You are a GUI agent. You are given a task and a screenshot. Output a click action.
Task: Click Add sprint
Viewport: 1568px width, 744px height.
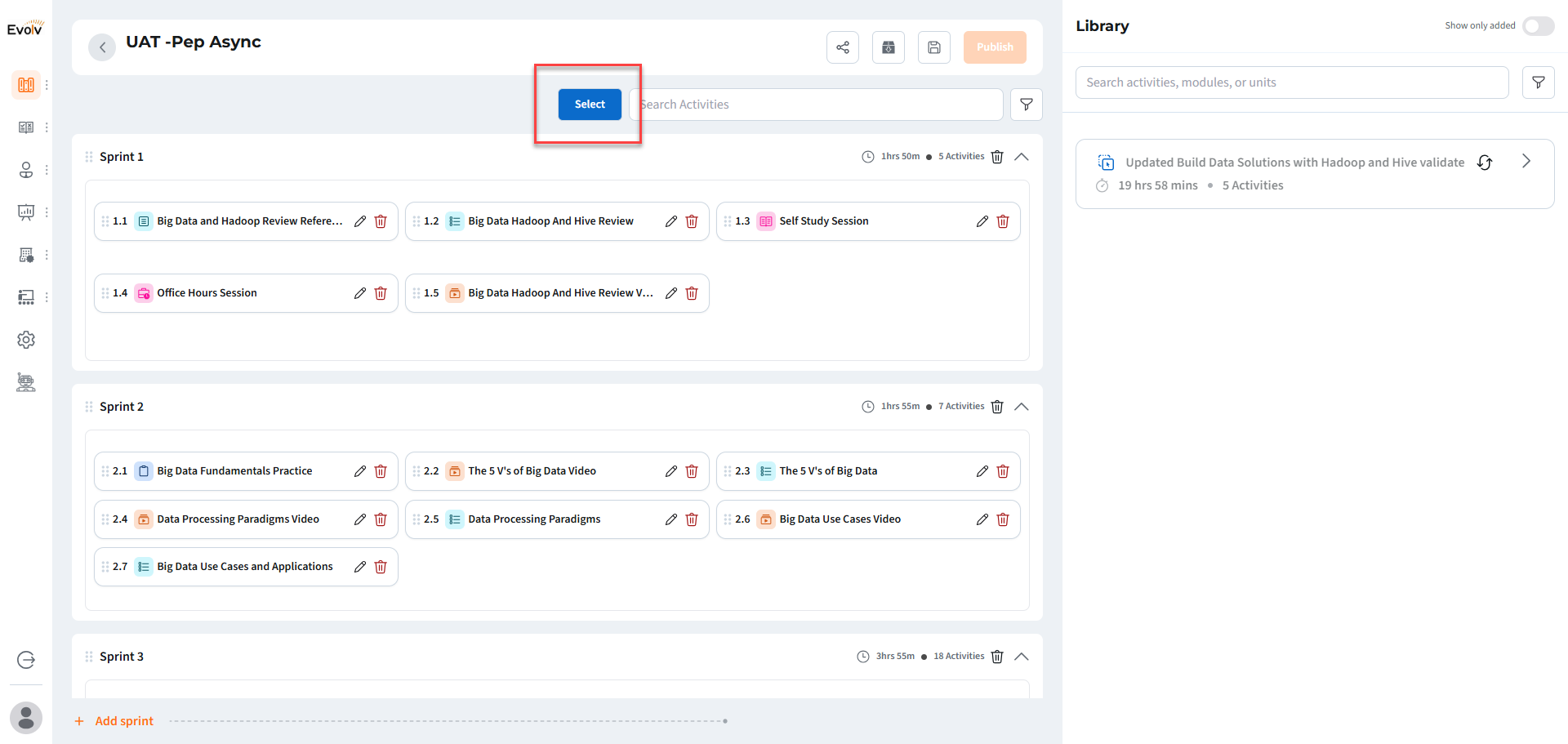click(114, 721)
